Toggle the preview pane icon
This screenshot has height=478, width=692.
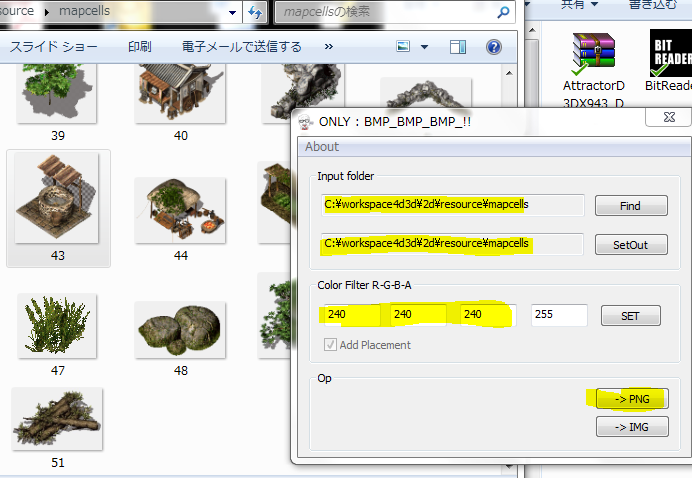458,47
